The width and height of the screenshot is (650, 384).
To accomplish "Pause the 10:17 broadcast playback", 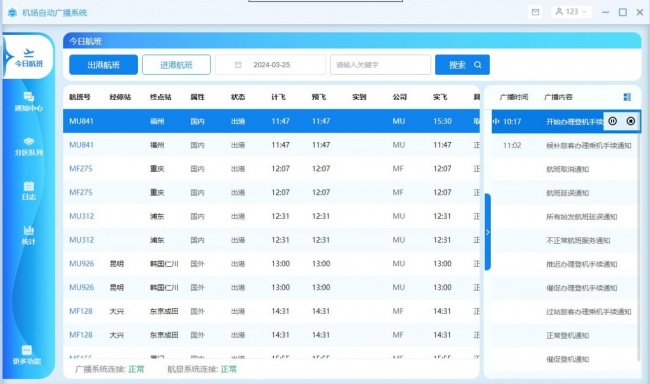I will click(612, 121).
